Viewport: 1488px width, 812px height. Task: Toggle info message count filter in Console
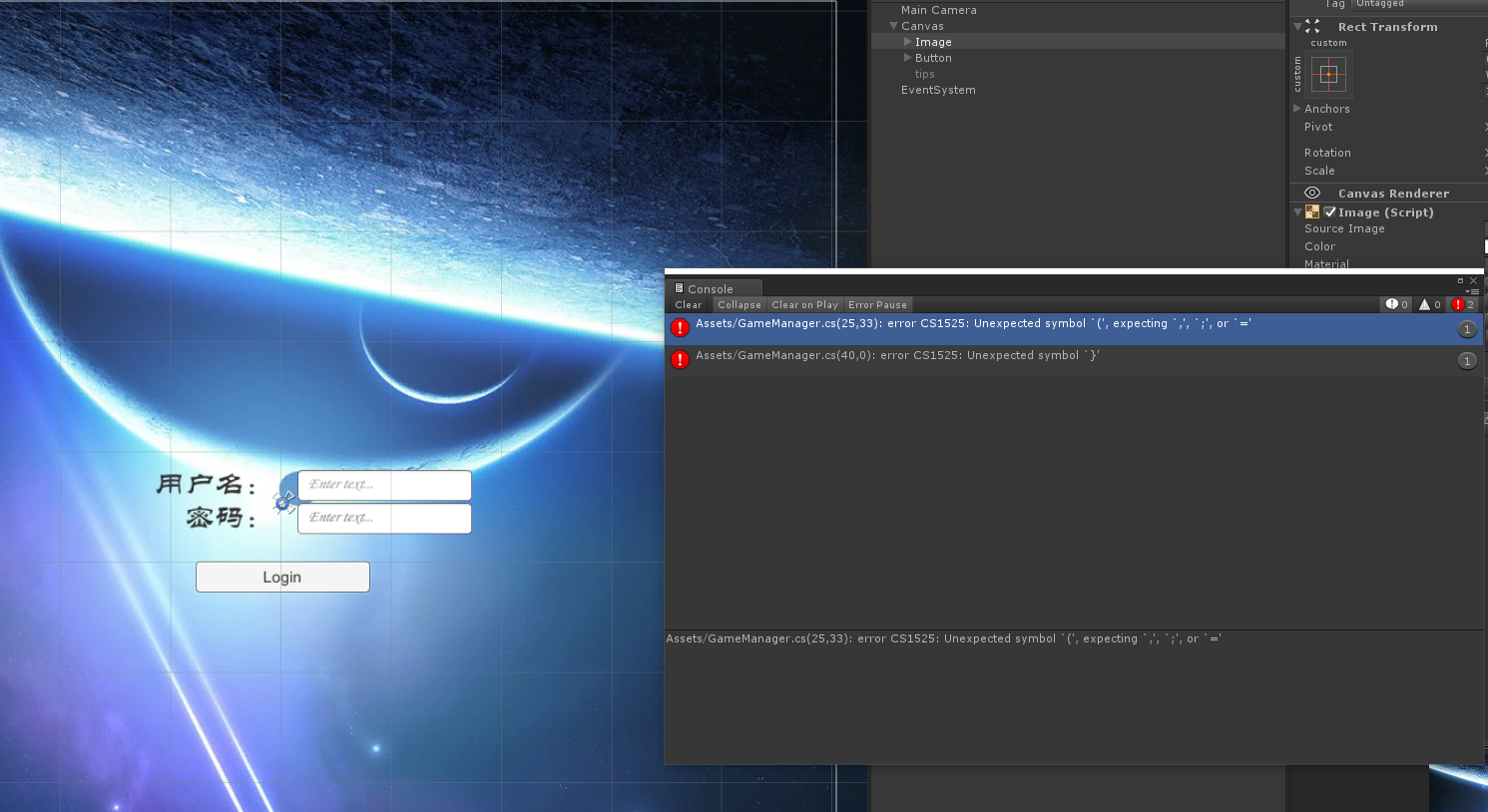click(x=1397, y=304)
